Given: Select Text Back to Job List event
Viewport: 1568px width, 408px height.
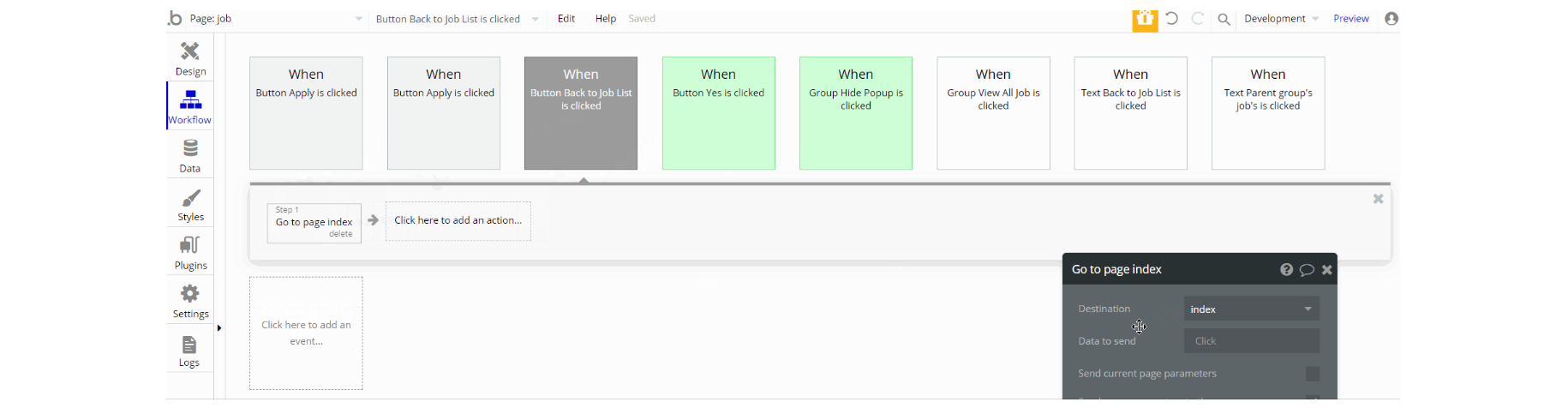Looking at the screenshot, I should coord(1131,113).
